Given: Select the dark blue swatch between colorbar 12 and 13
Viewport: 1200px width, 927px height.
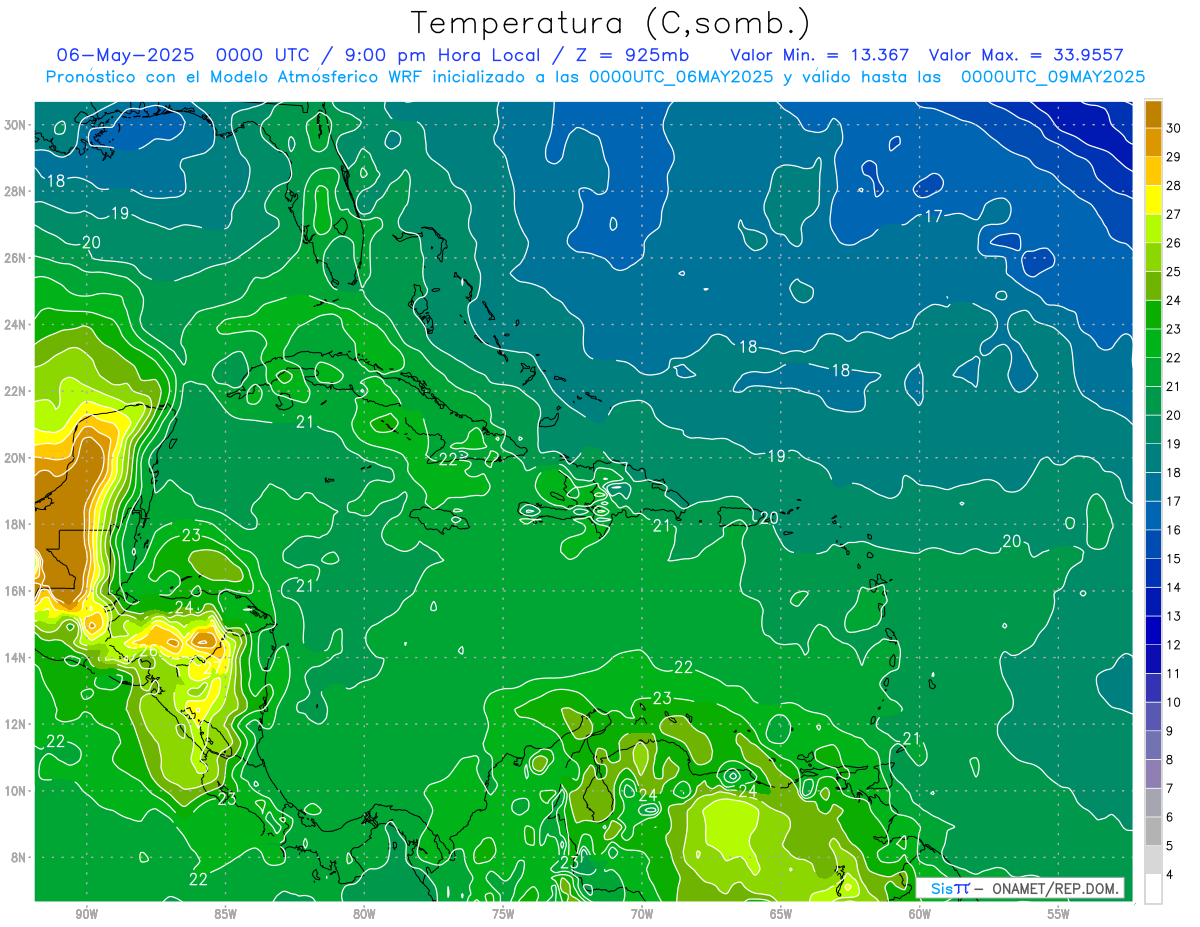Looking at the screenshot, I should click(x=1153, y=630).
